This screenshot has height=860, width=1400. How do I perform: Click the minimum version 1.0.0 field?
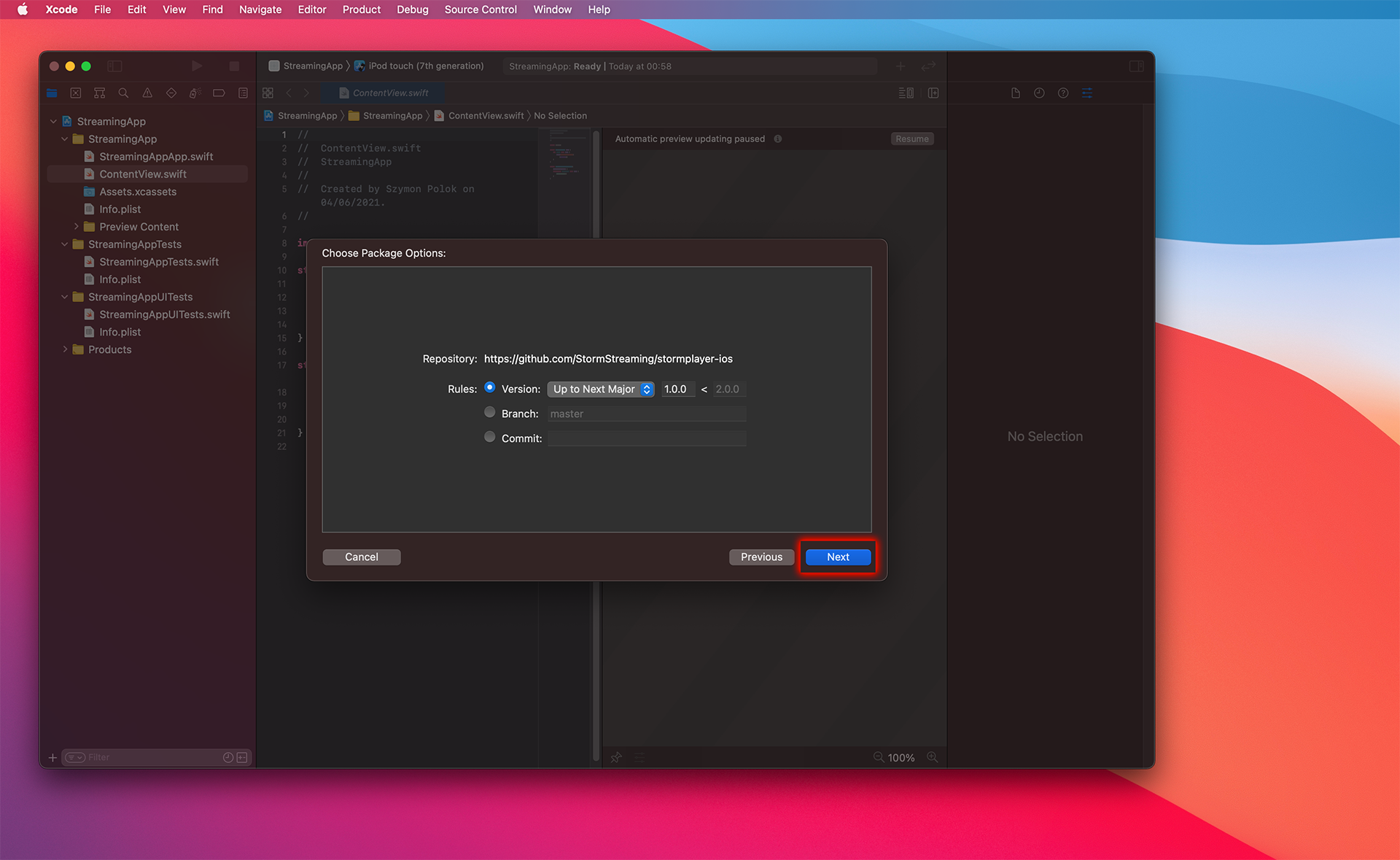click(677, 389)
